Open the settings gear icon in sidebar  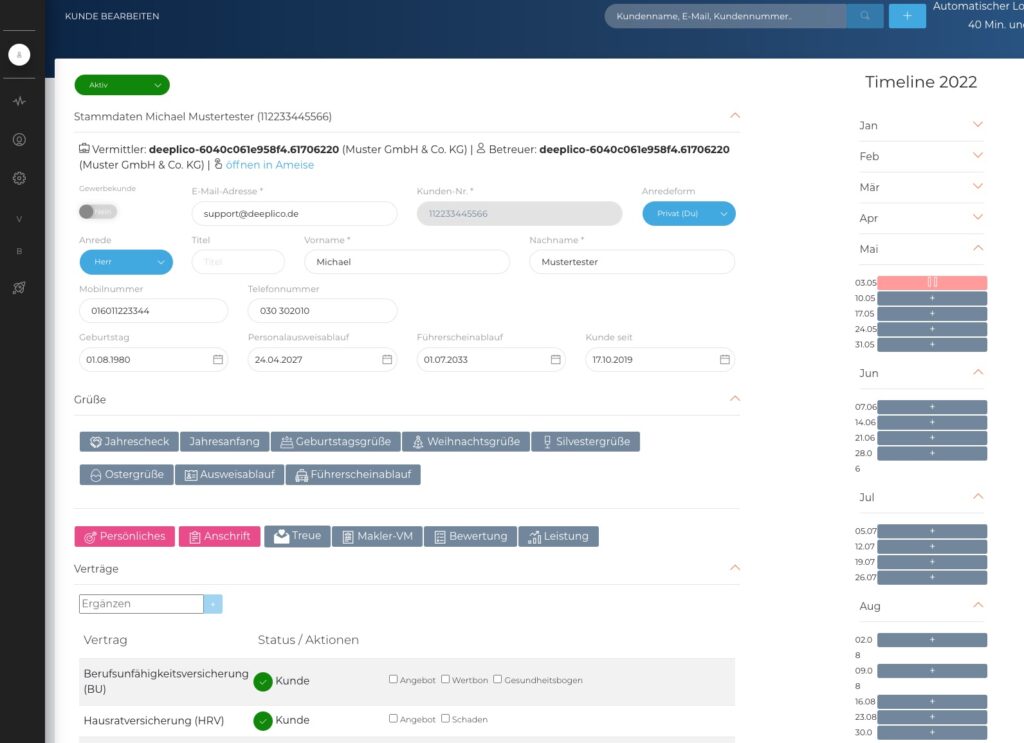[19, 177]
